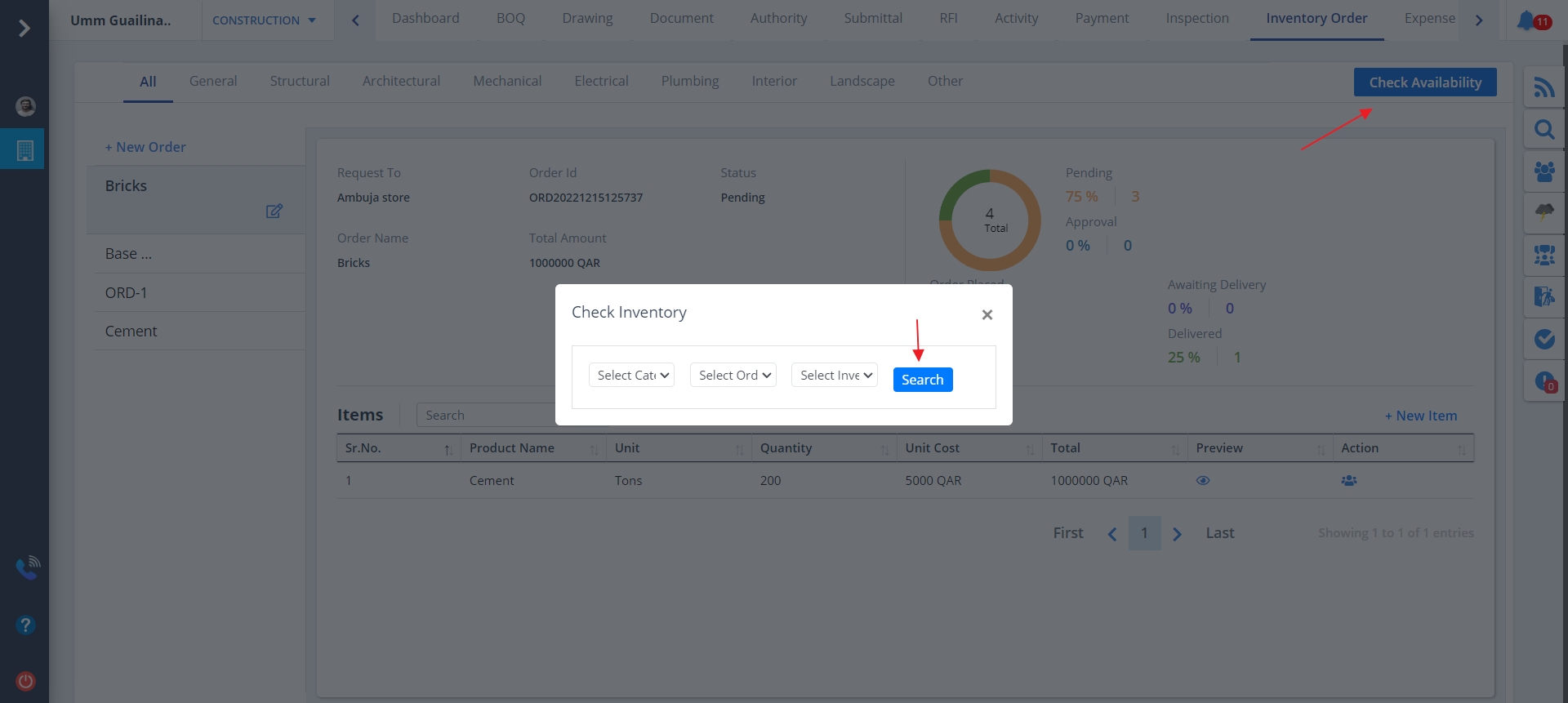Switch to the Structural tab

tap(300, 82)
